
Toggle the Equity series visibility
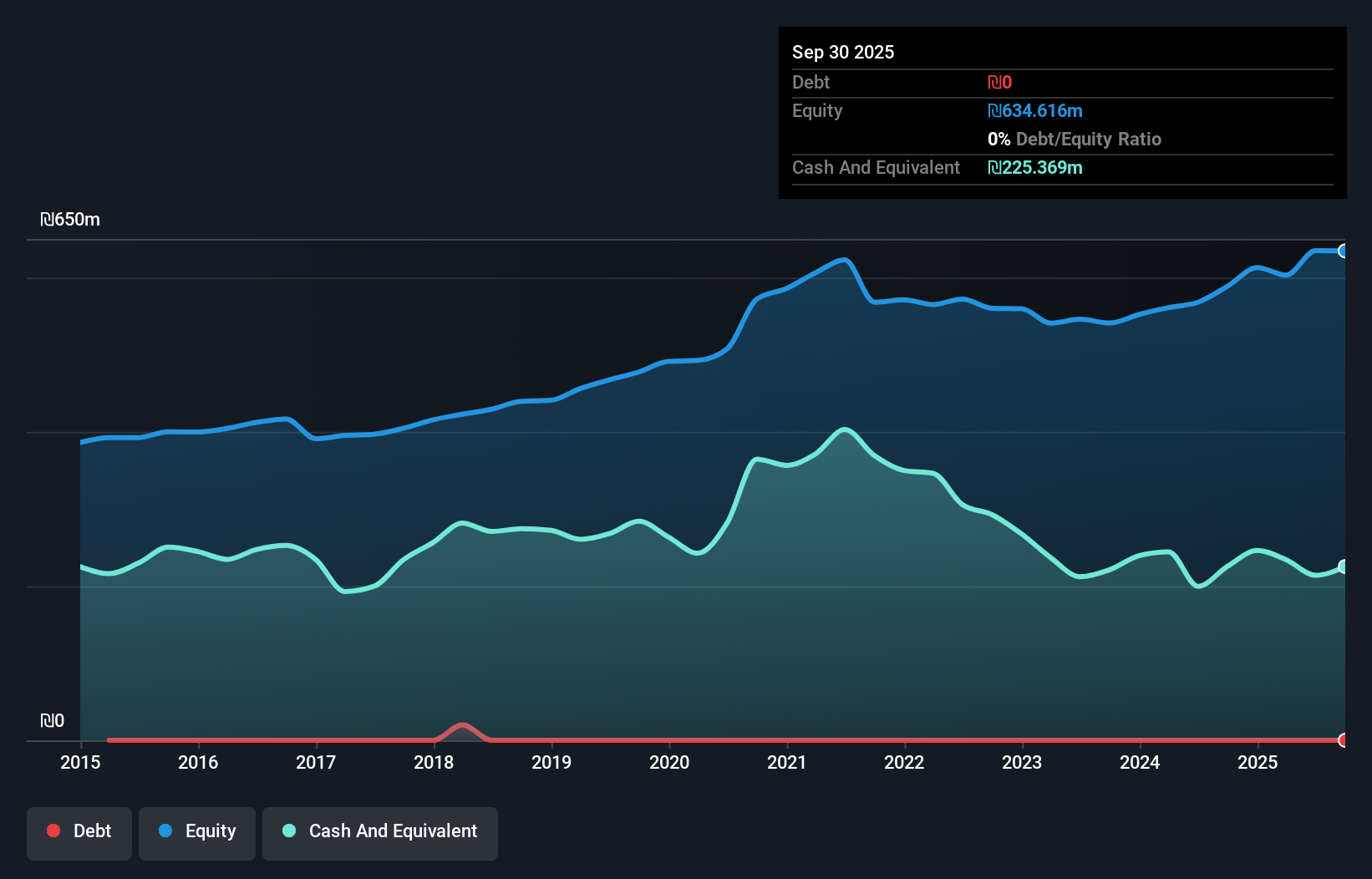click(x=196, y=831)
